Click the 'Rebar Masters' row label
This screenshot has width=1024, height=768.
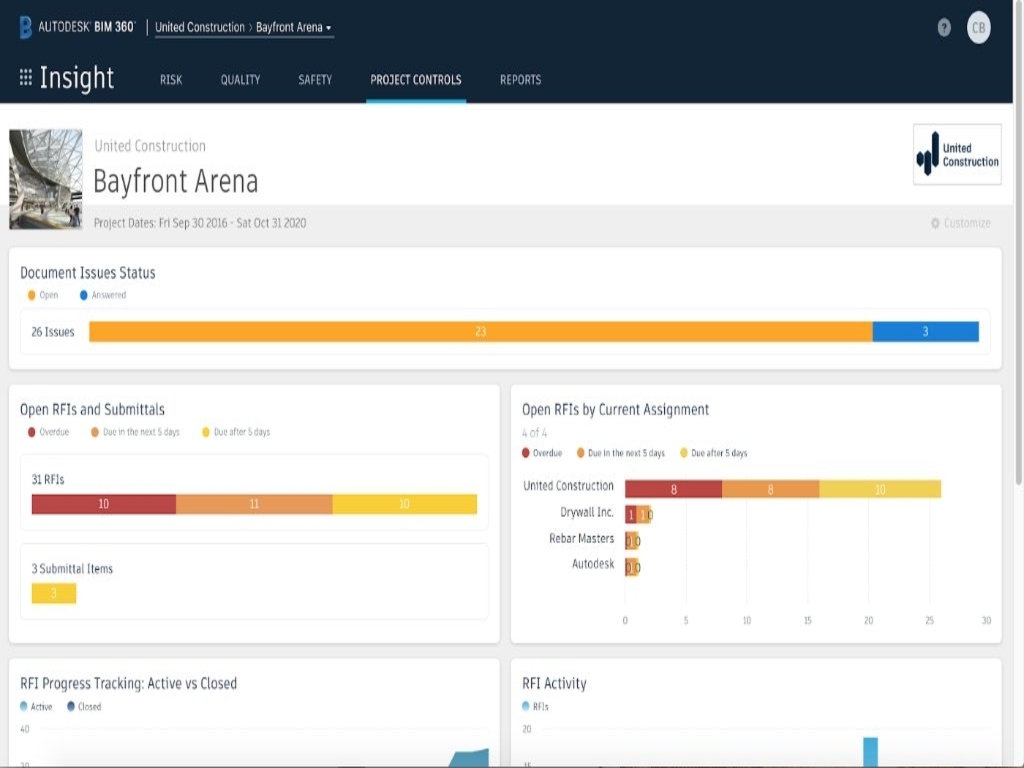pos(581,538)
